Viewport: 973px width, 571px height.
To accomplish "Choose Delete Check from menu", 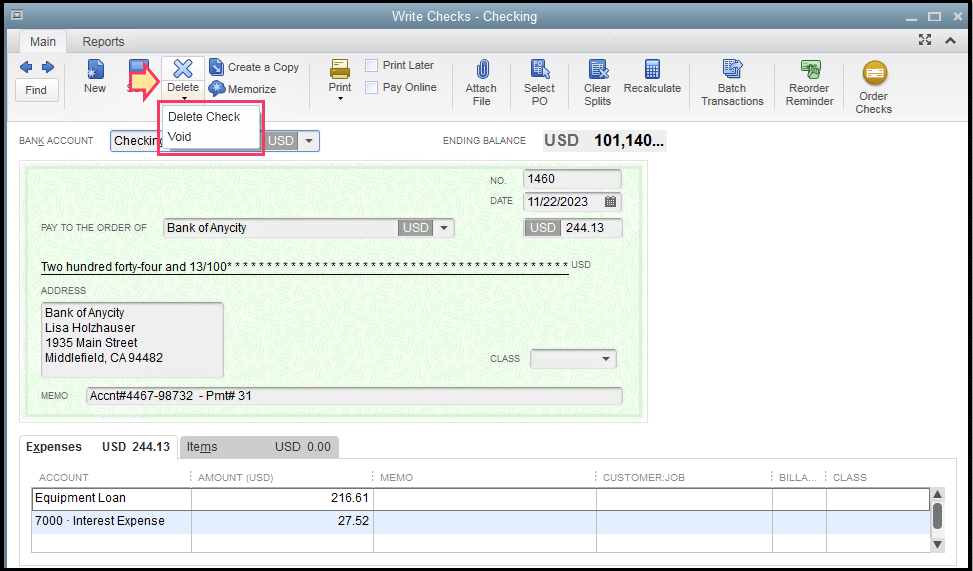I will [204, 117].
